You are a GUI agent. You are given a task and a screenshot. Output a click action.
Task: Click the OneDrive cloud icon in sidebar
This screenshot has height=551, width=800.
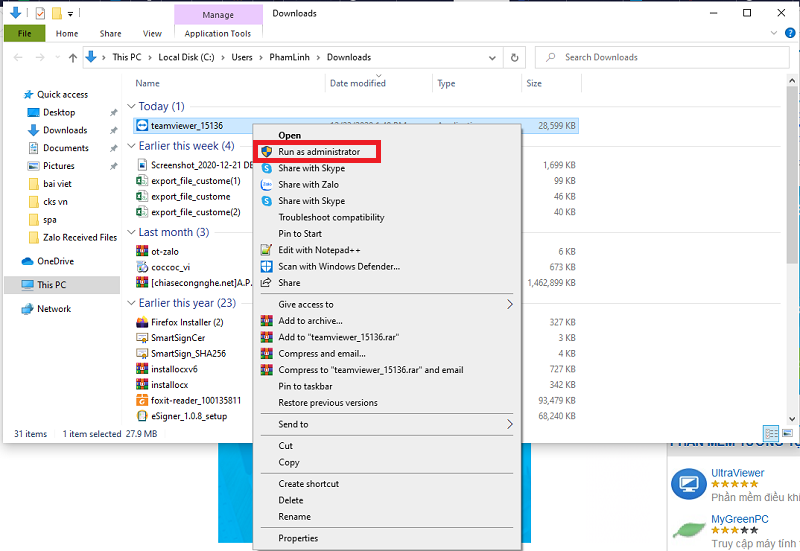pyautogui.click(x=28, y=261)
